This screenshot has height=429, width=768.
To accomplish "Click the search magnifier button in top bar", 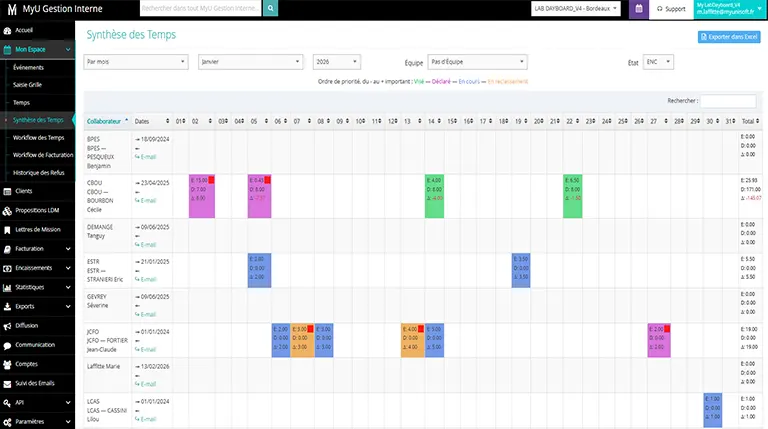I will [x=270, y=8].
